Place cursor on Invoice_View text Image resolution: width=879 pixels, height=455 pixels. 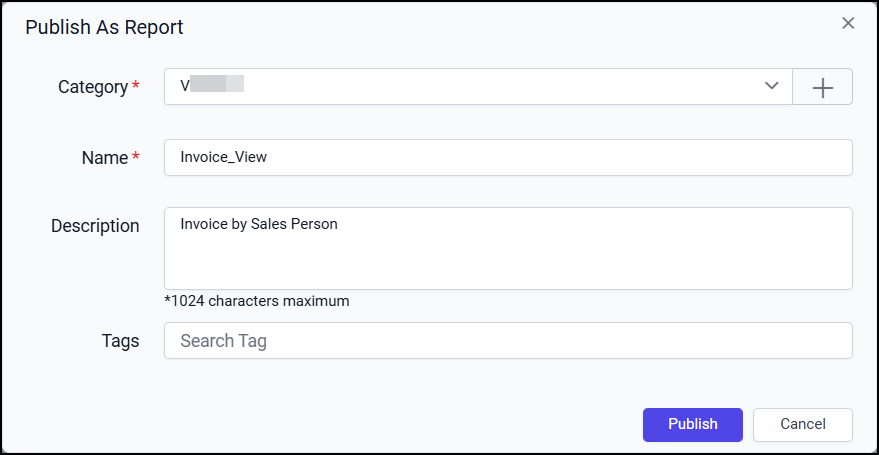[x=224, y=157]
